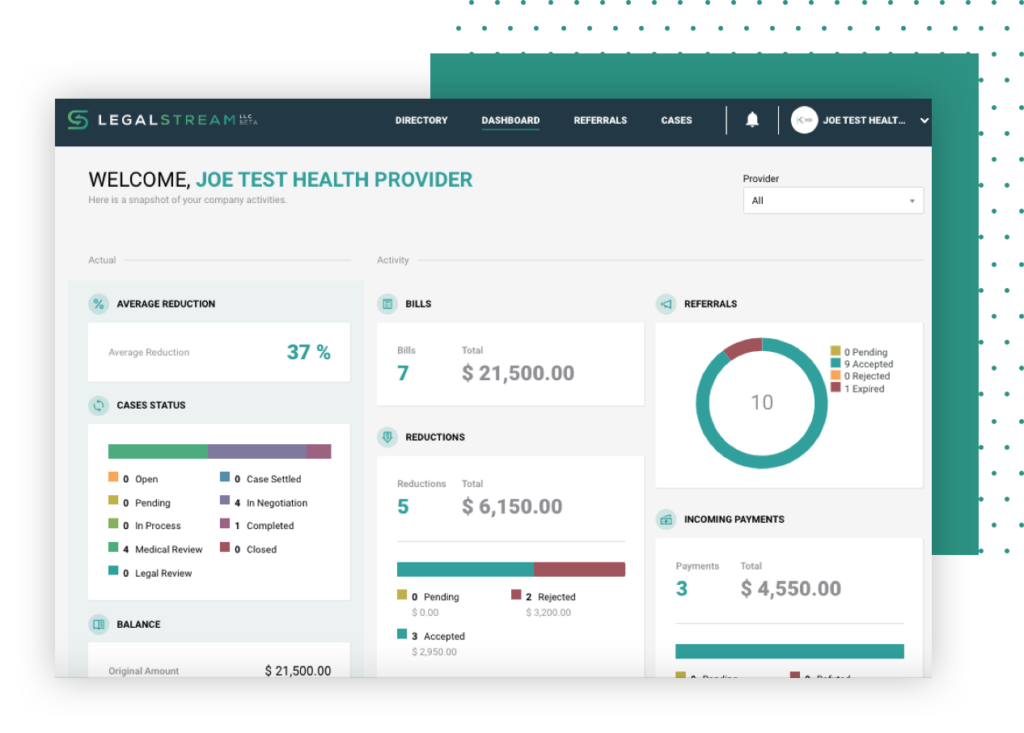Open the Referrals menu item
The width and height of the screenshot is (1024, 733).
(x=600, y=120)
